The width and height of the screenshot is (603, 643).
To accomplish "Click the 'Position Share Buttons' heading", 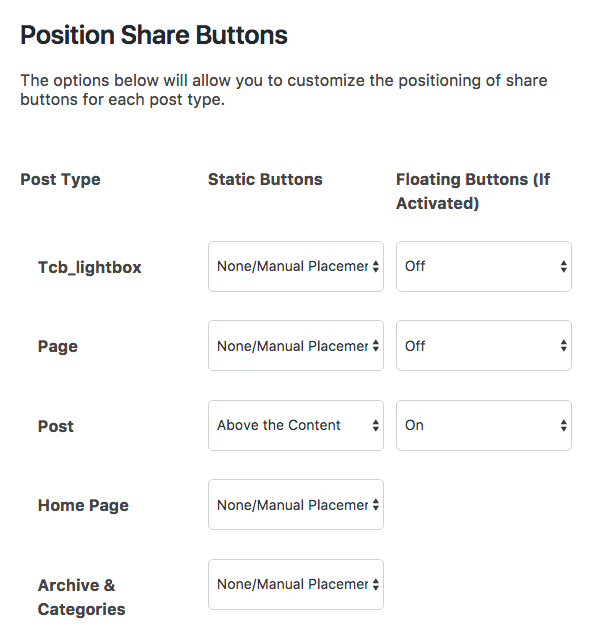I will (154, 35).
